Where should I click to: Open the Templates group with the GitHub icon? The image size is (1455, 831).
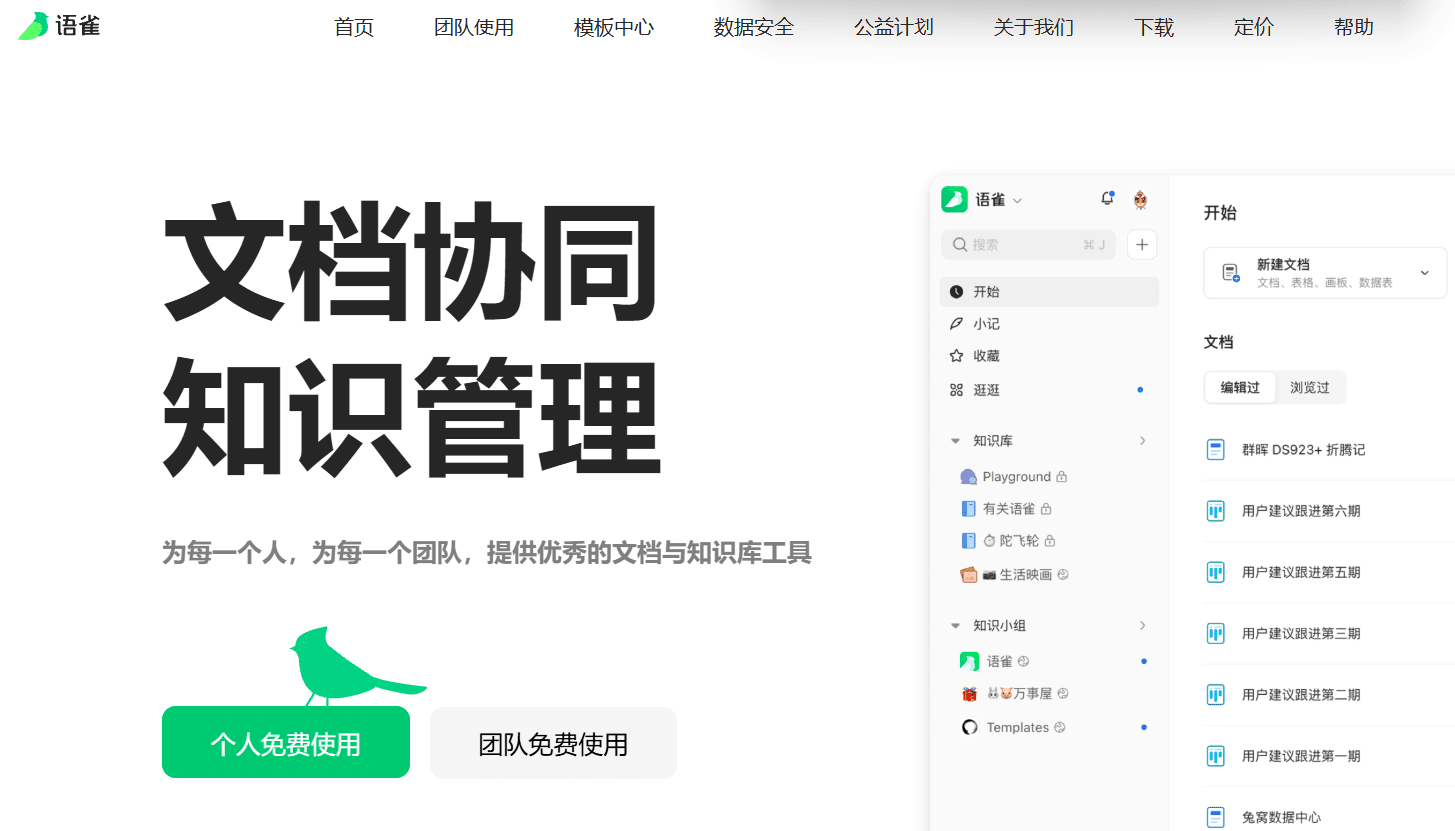pos(1013,727)
